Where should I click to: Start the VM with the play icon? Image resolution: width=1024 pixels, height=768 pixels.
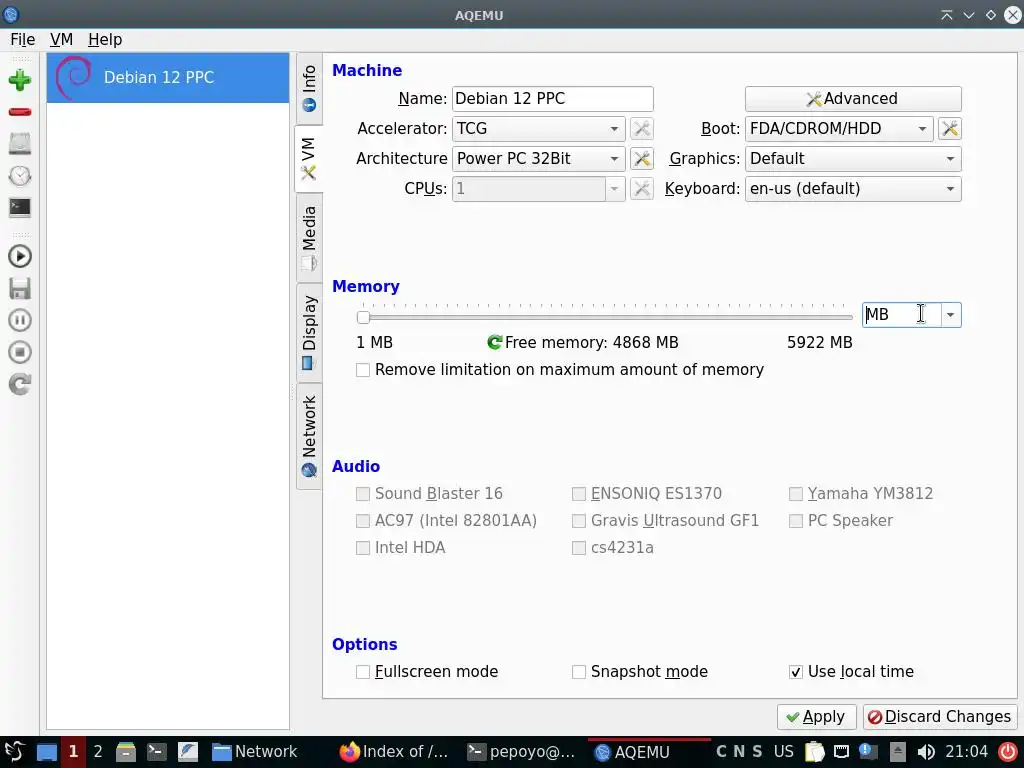tap(20, 256)
